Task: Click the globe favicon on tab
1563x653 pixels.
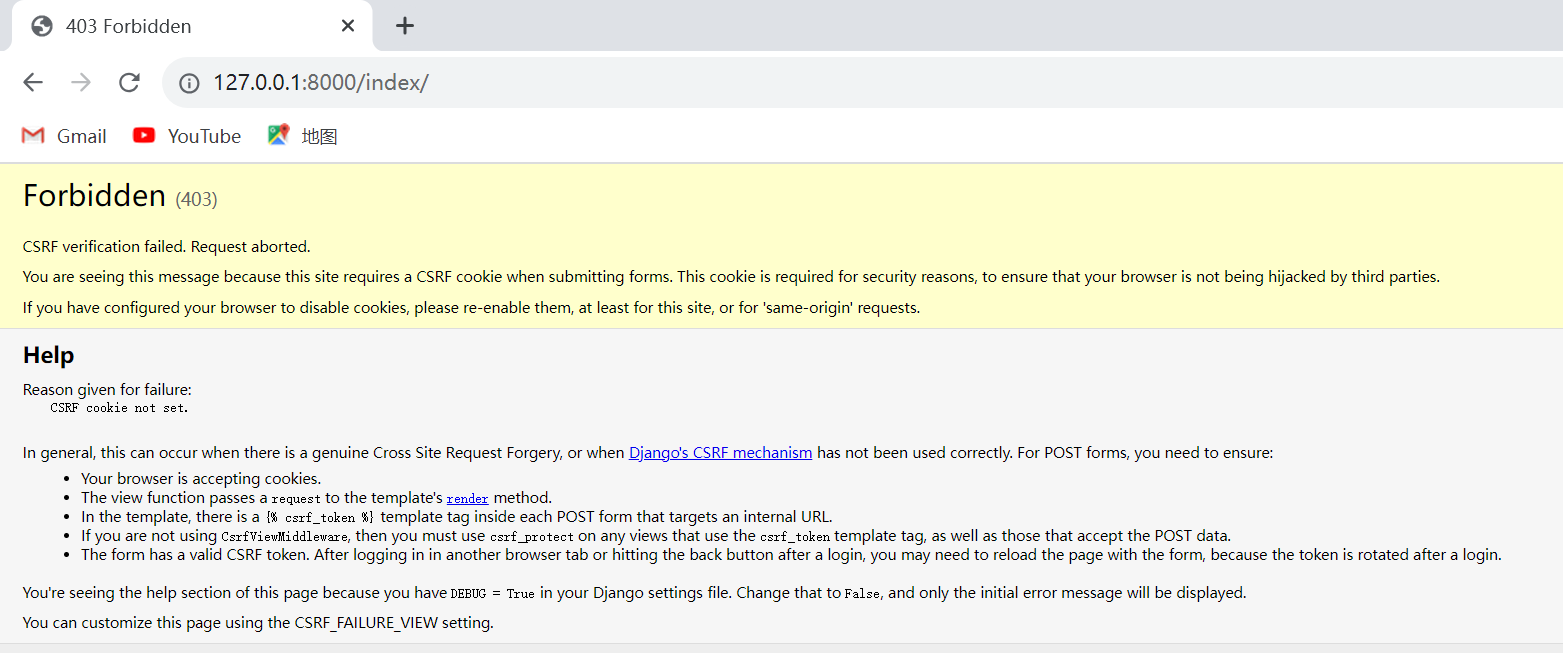Action: click(x=42, y=26)
